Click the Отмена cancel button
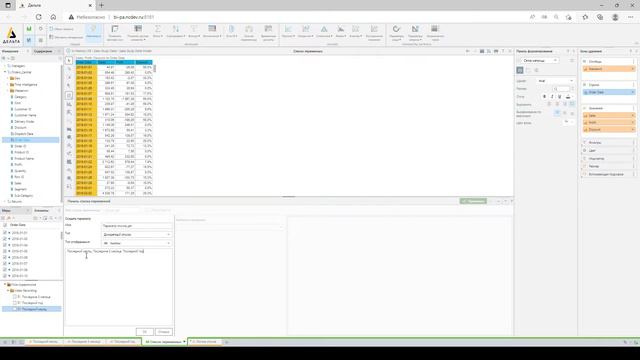The width and height of the screenshot is (640, 360). point(164,332)
